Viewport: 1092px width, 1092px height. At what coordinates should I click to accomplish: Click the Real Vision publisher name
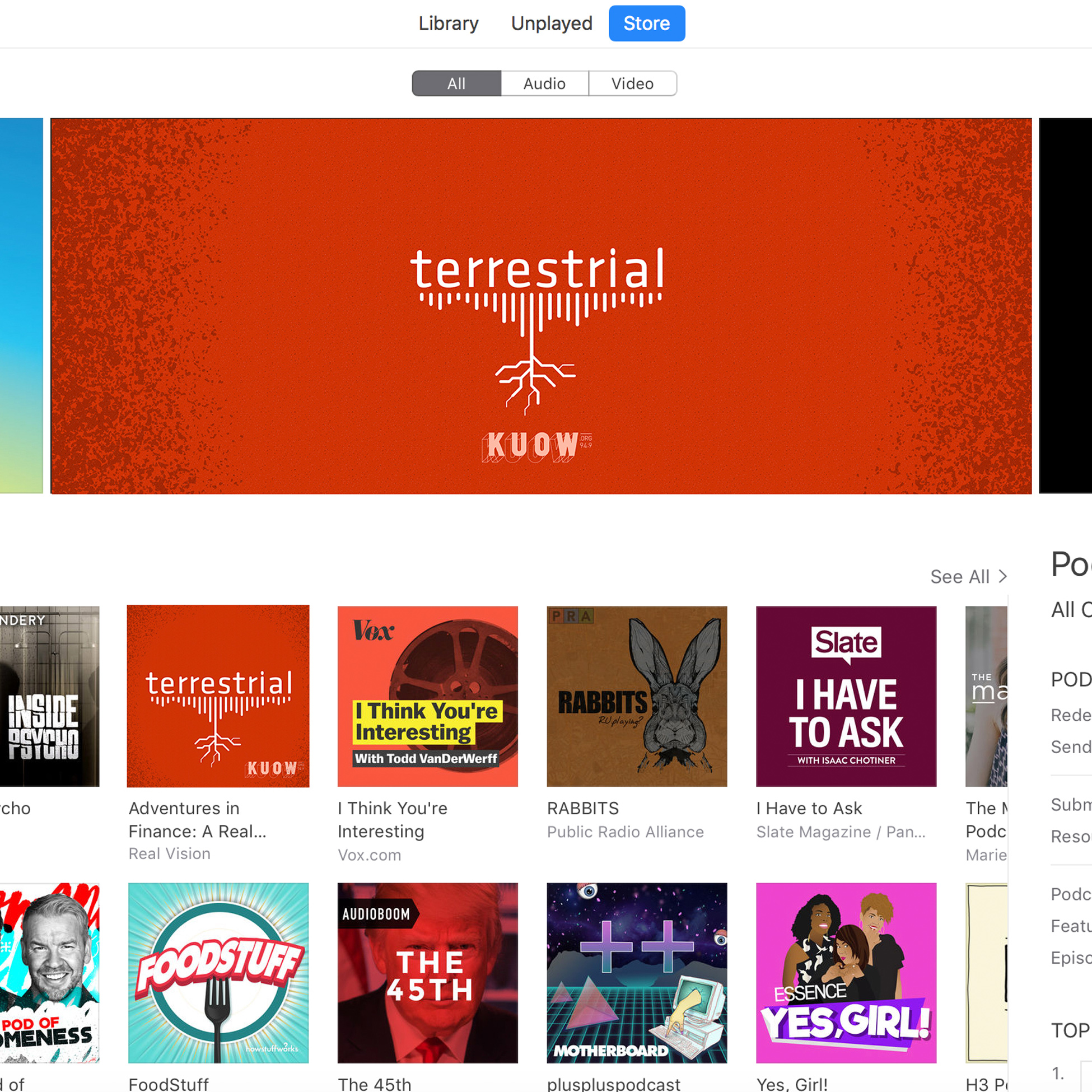coord(170,853)
